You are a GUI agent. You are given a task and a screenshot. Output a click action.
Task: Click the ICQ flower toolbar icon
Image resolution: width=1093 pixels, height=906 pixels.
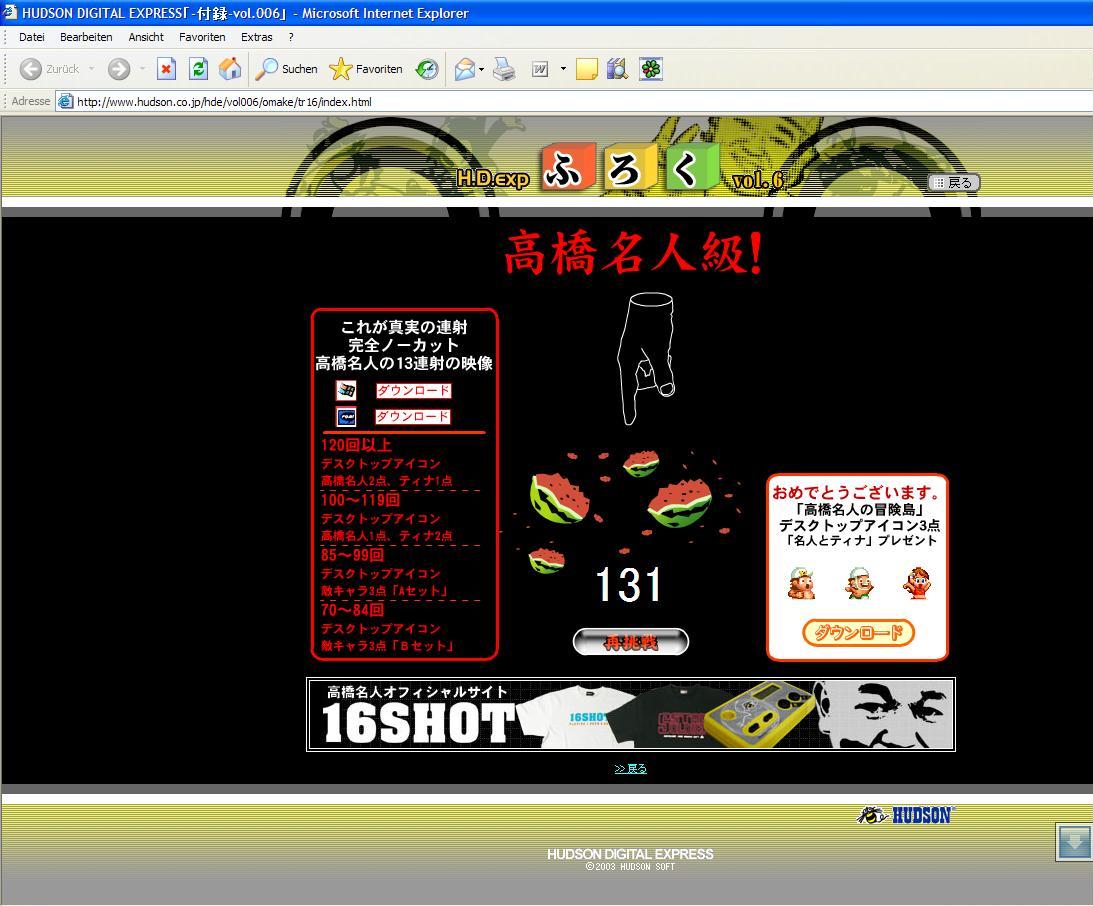650,69
